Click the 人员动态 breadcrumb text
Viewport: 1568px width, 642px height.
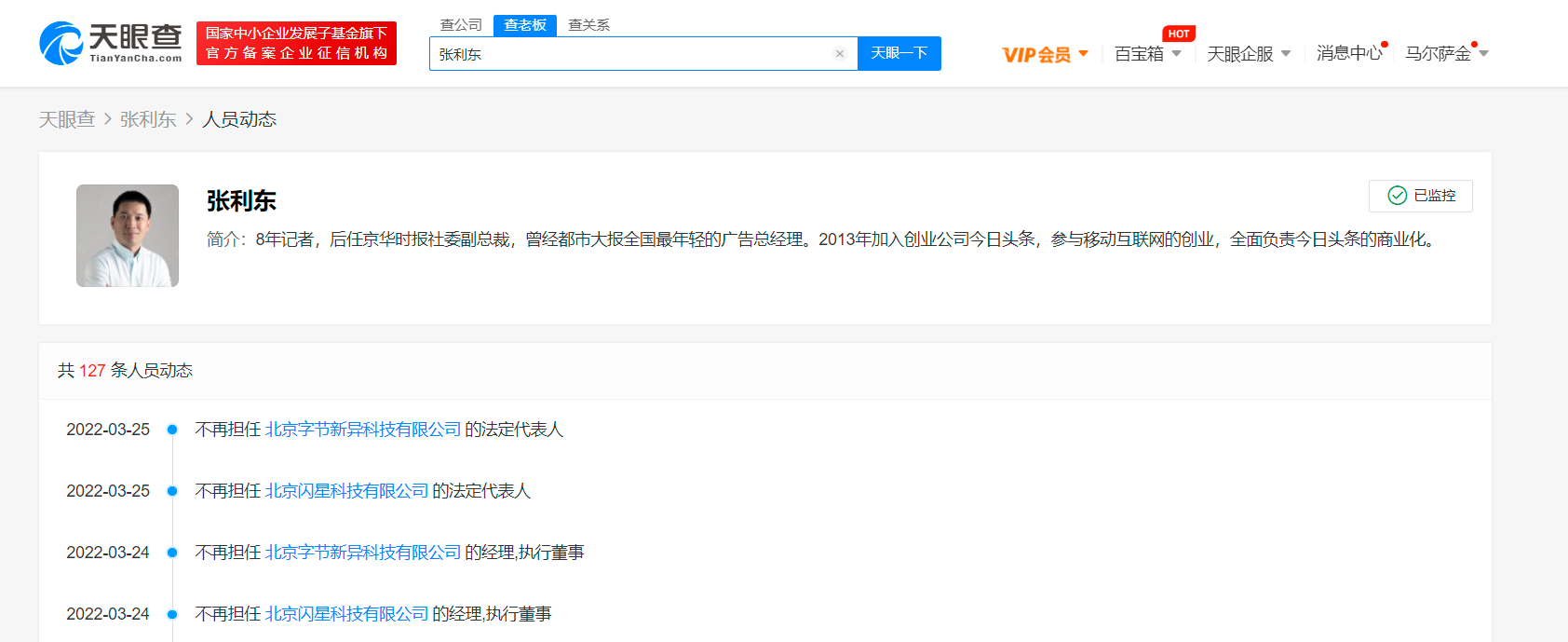point(239,119)
